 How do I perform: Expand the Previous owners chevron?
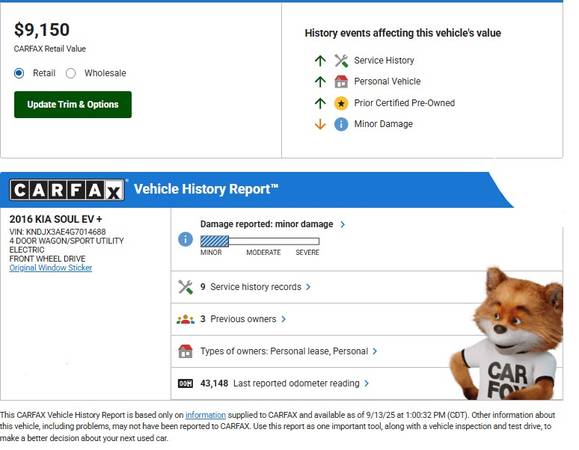[x=284, y=319]
